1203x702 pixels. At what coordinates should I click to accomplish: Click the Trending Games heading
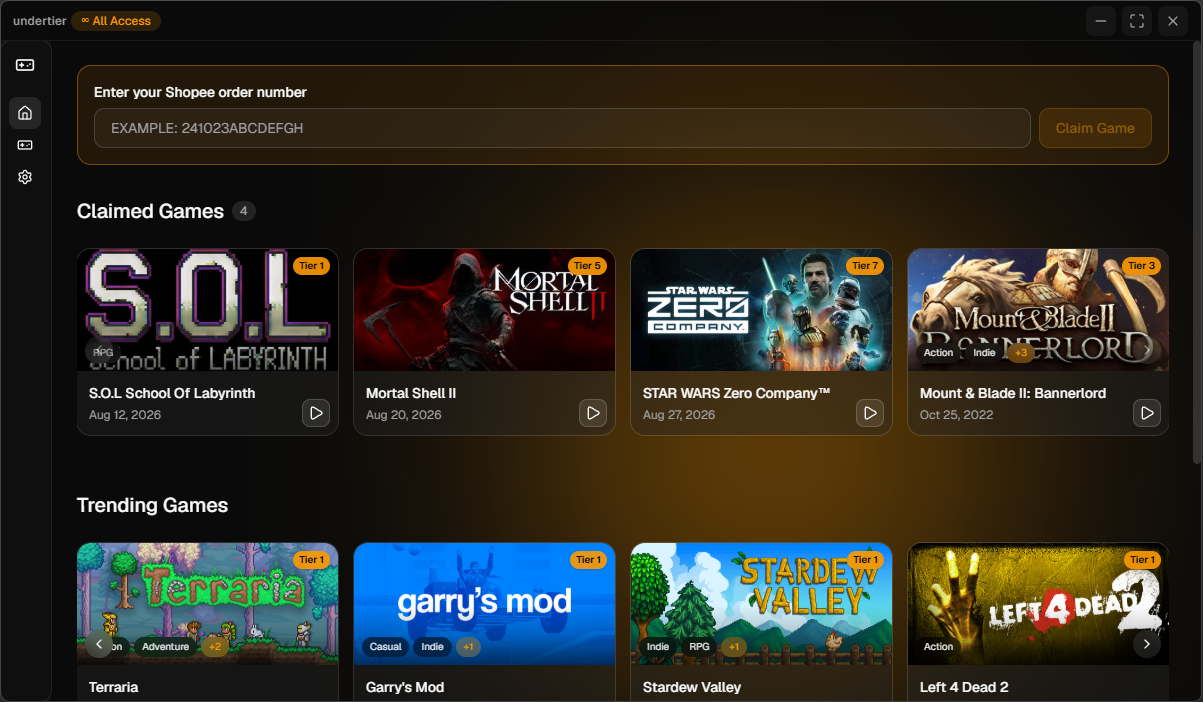click(x=153, y=505)
